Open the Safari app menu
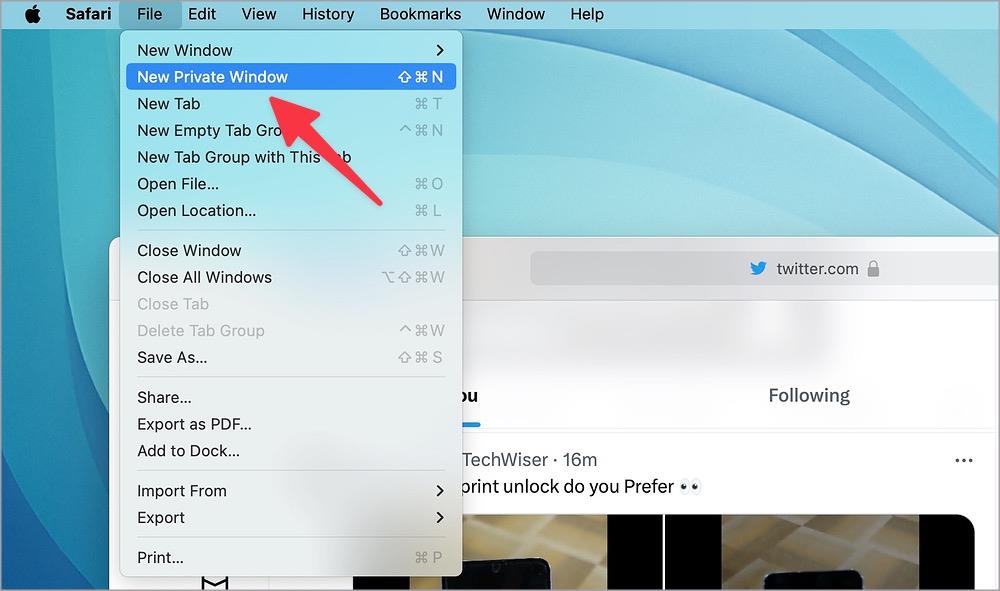Viewport: 1000px width, 591px height. (88, 14)
